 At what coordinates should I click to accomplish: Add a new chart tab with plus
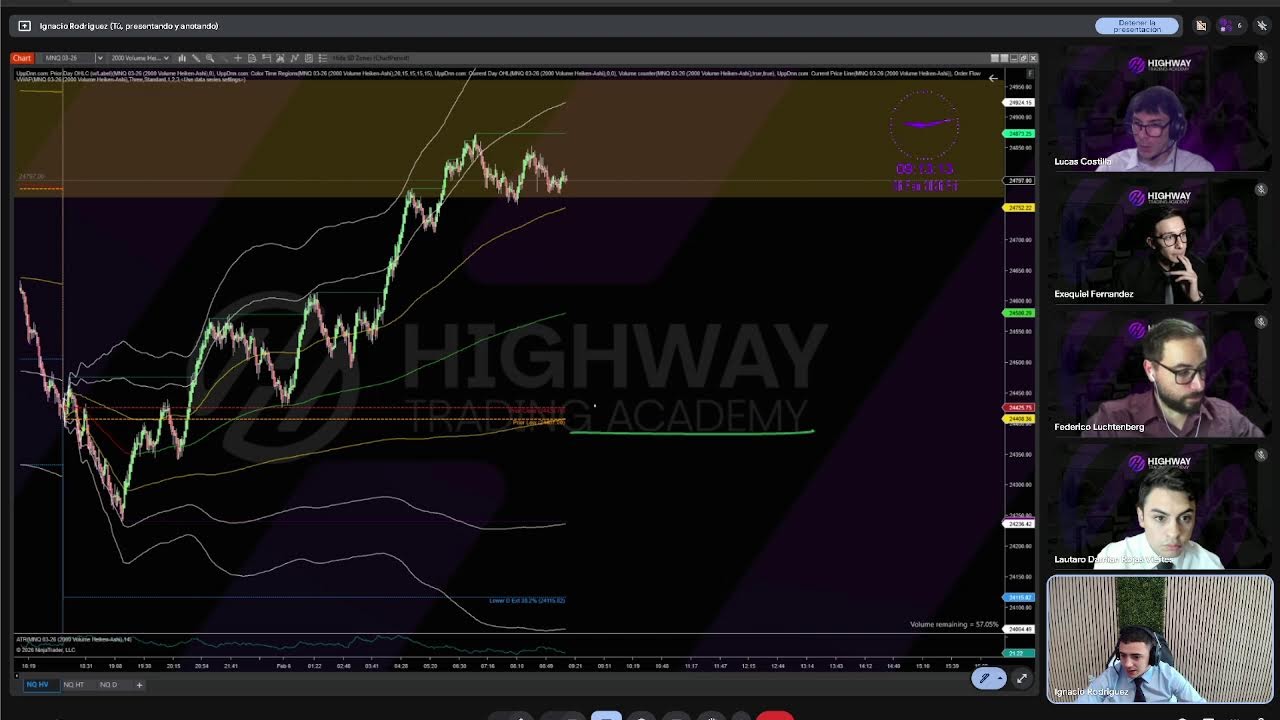[139, 685]
